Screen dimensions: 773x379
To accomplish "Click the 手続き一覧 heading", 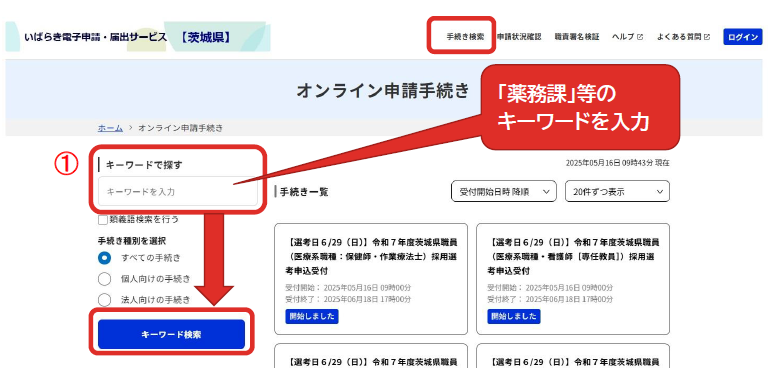I will [x=304, y=192].
